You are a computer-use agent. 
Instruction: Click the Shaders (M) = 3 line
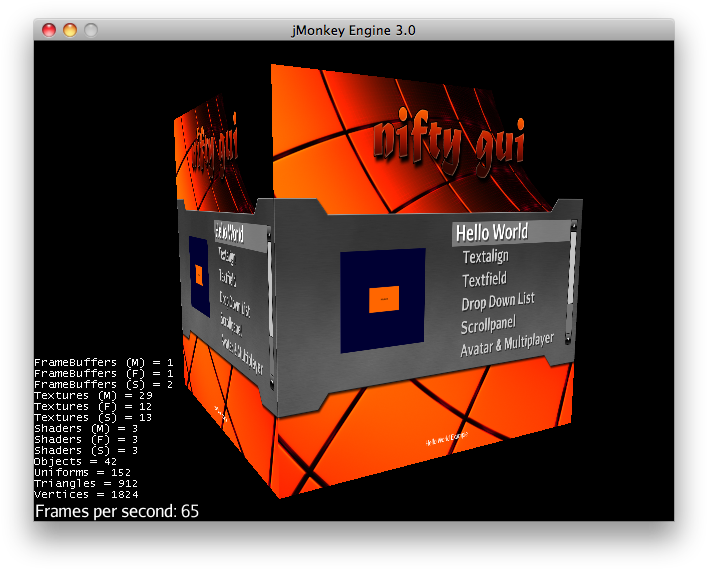click(x=86, y=428)
